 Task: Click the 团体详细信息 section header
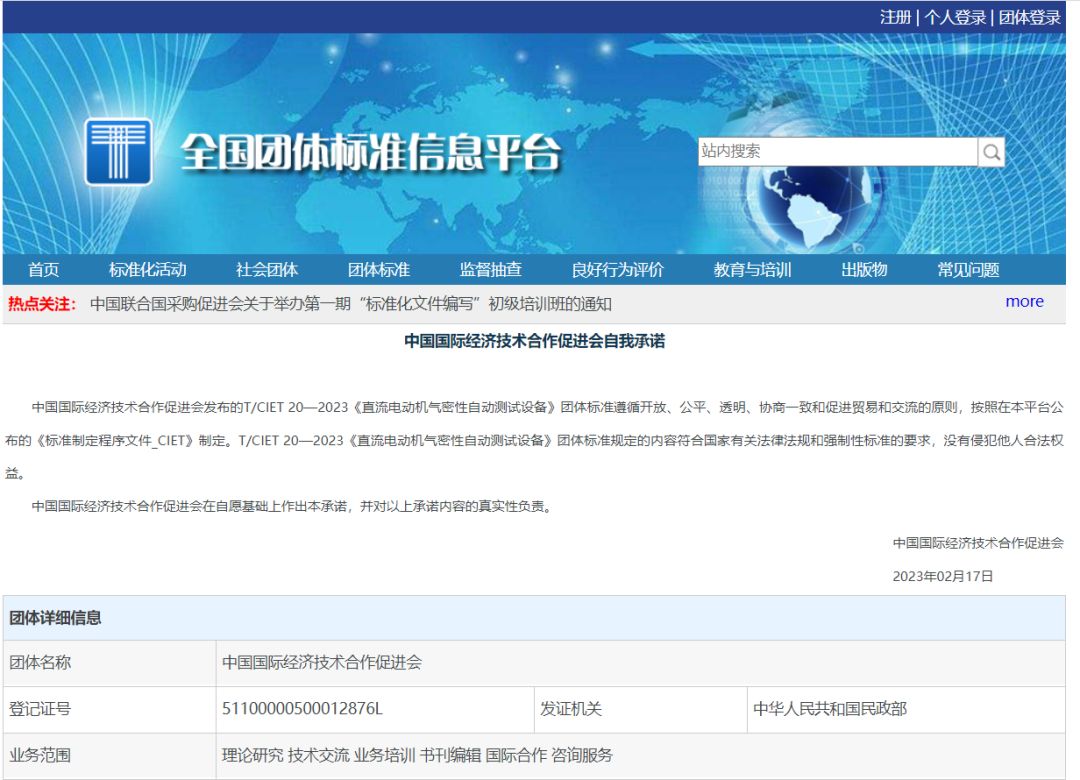coord(56,618)
